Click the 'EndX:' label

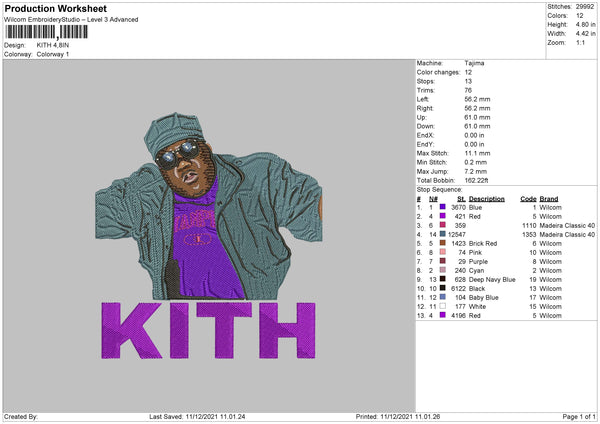(x=426, y=135)
